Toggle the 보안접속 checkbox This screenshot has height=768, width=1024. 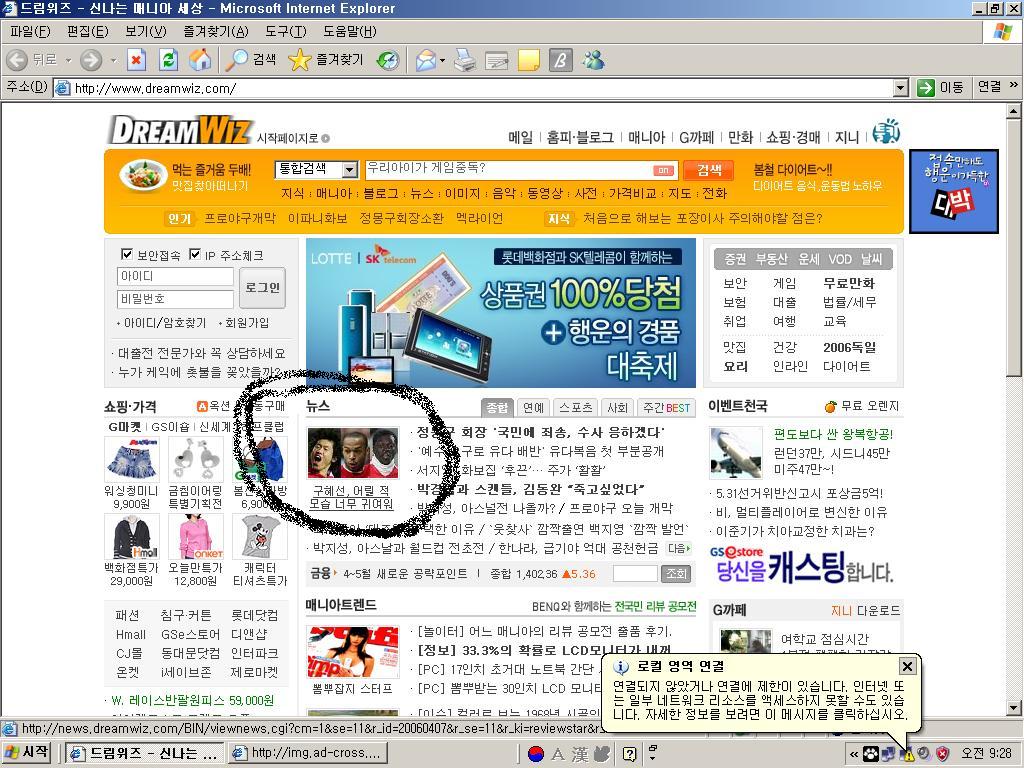point(127,254)
